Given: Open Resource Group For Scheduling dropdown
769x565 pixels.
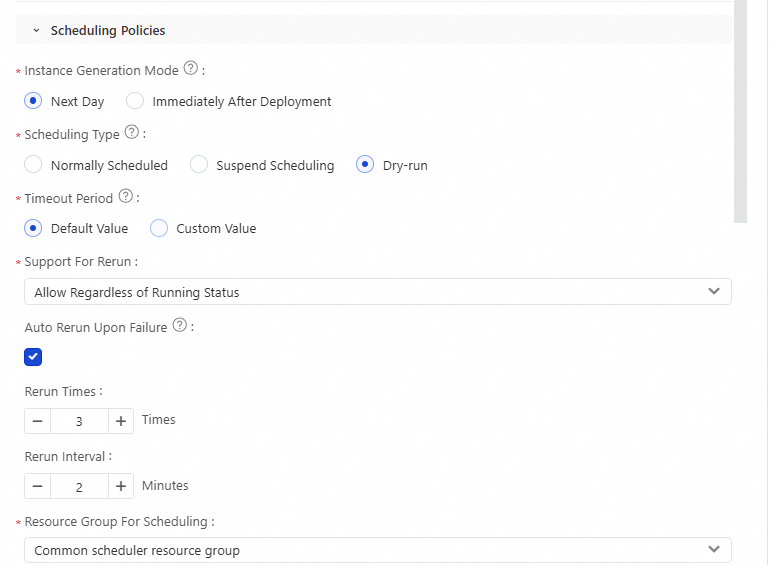Looking at the screenshot, I should pyautogui.click(x=377, y=550).
